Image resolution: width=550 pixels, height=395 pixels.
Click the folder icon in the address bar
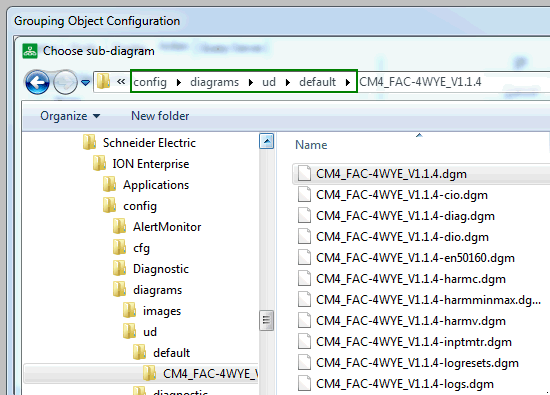click(x=103, y=81)
